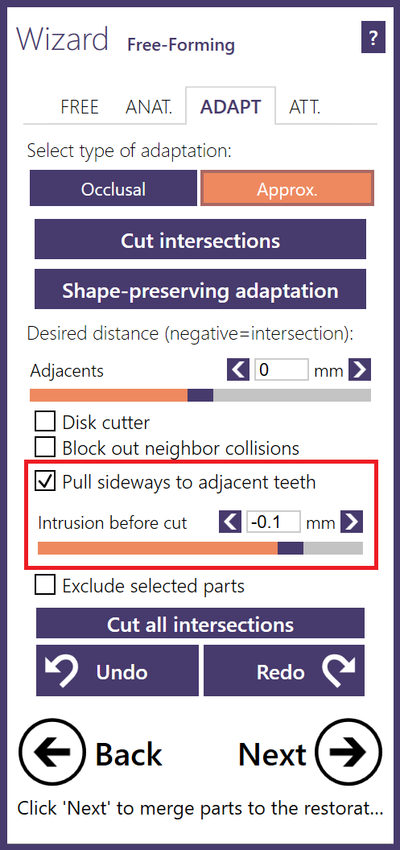Increase Adjacents distance with right arrow
This screenshot has height=850, width=400.
(359, 371)
